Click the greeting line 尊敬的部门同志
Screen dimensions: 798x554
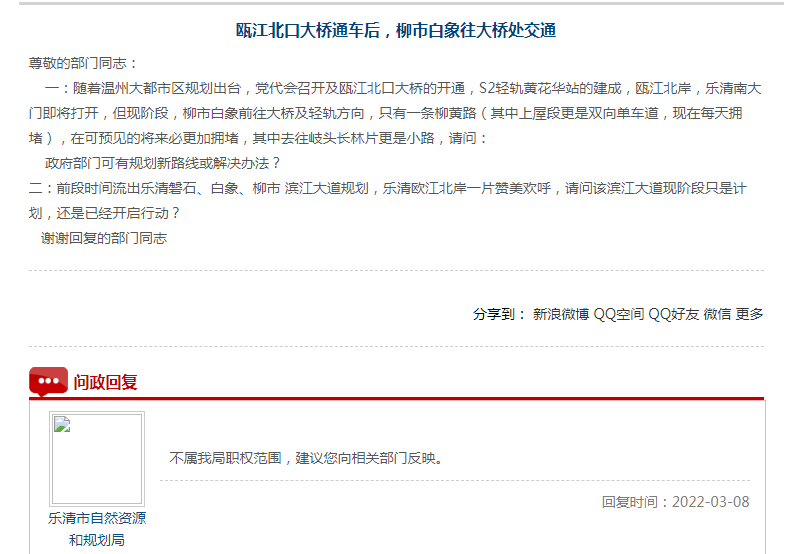point(84,63)
